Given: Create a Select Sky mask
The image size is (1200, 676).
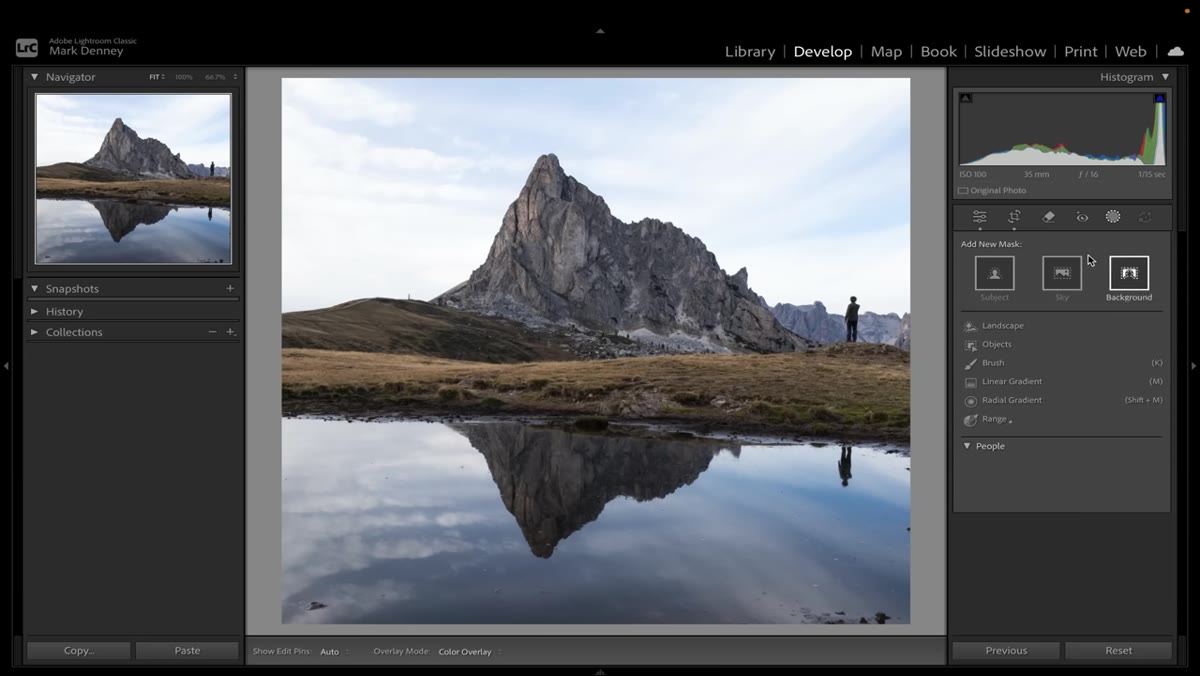Looking at the screenshot, I should [1062, 273].
